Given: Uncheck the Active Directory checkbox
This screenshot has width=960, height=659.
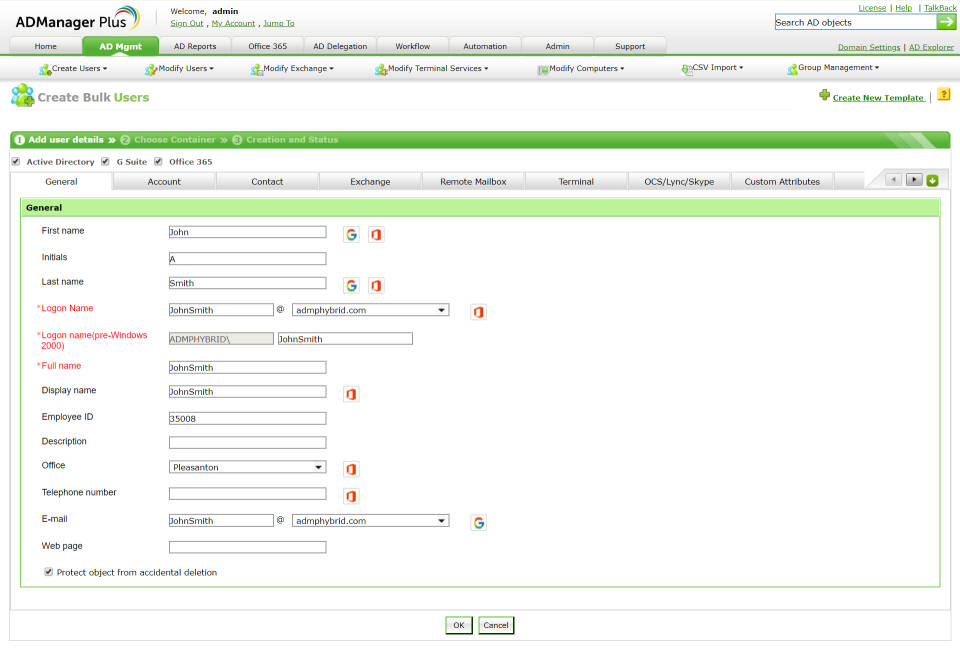Looking at the screenshot, I should pos(15,161).
